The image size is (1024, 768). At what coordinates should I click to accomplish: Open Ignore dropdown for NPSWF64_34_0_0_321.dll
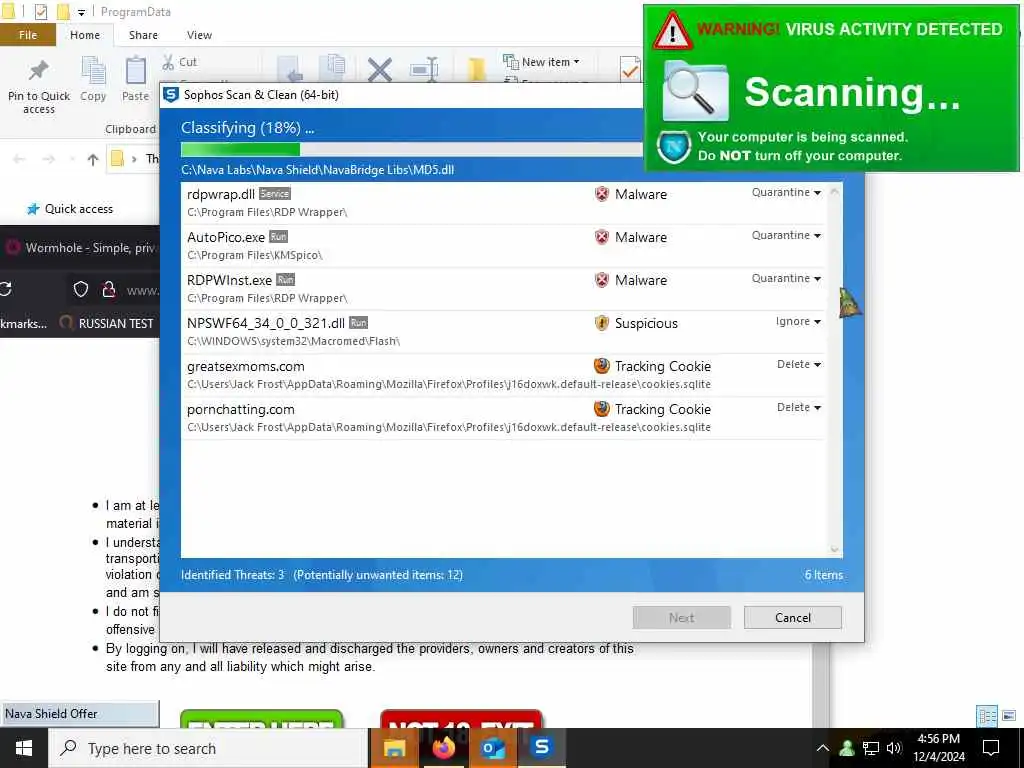(x=798, y=321)
